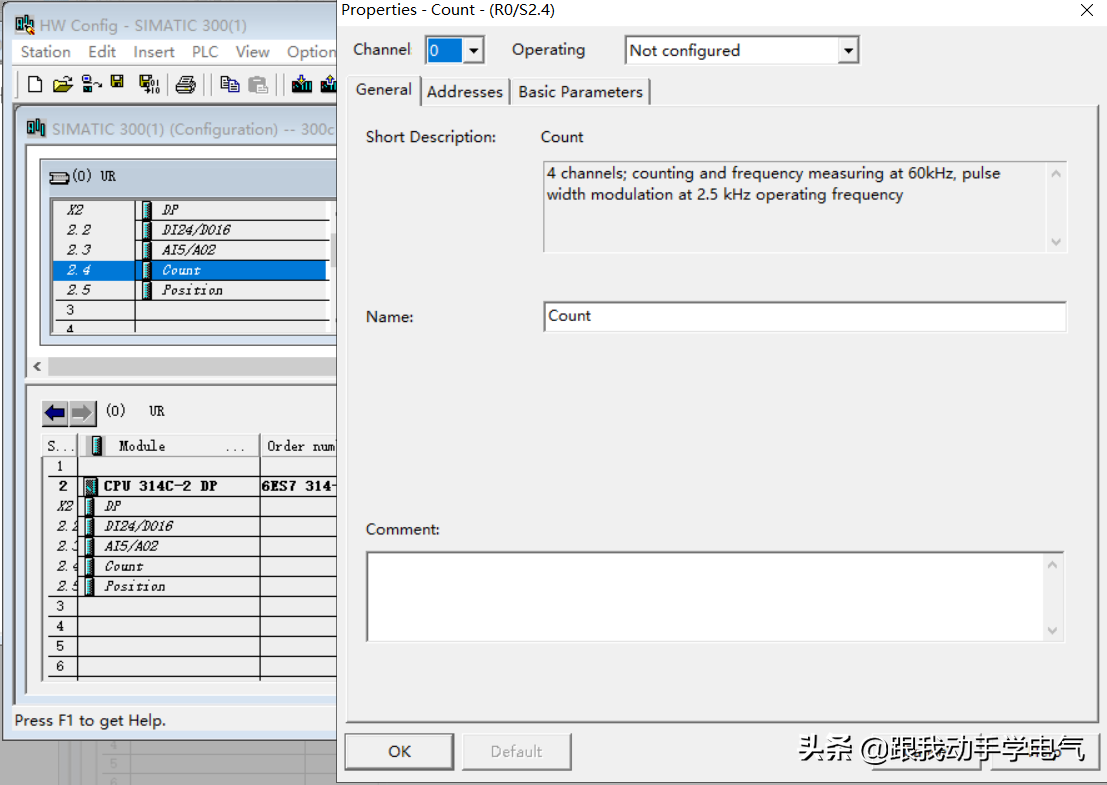Viewport: 1107px width, 785px height.
Task: Click the Open station folder icon
Action: [x=62, y=84]
